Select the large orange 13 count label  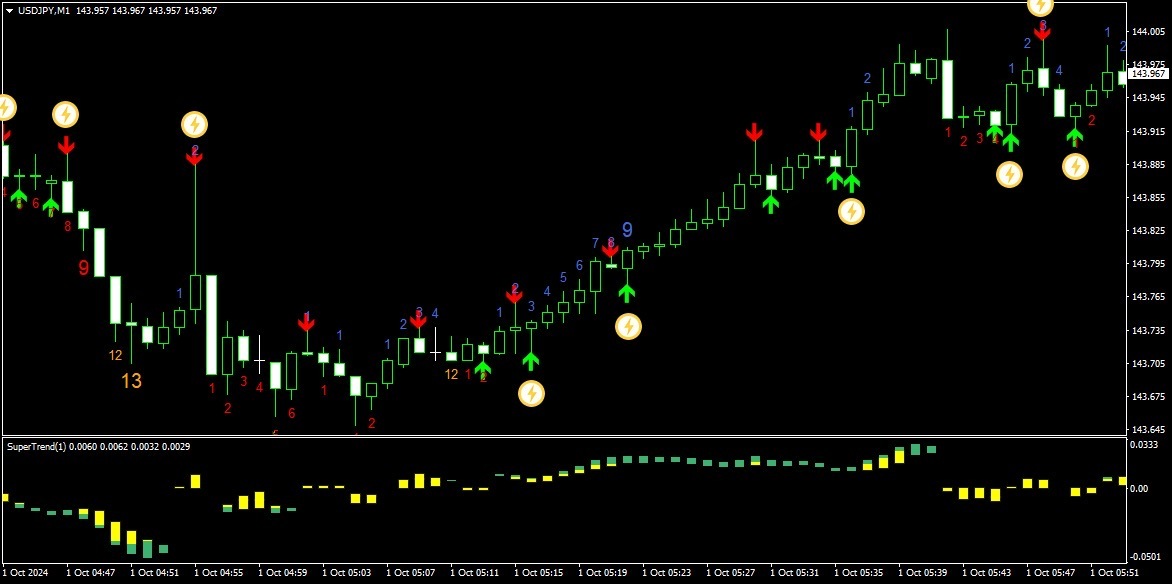pyautogui.click(x=132, y=381)
